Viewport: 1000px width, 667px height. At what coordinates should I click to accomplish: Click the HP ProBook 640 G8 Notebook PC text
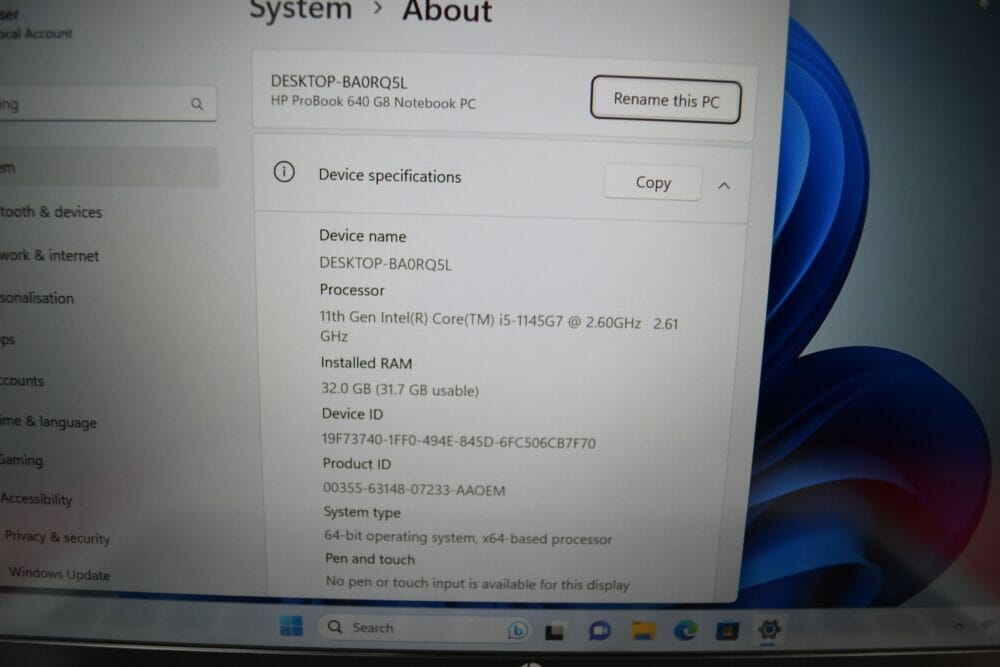pyautogui.click(x=373, y=102)
